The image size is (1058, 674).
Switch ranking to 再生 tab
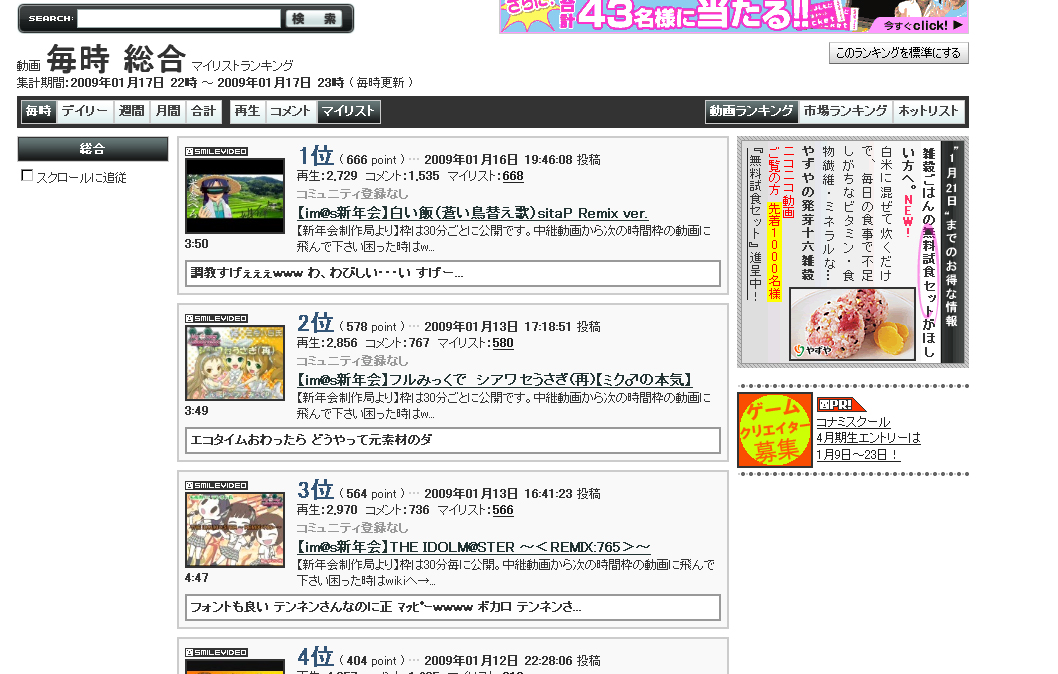[247, 111]
